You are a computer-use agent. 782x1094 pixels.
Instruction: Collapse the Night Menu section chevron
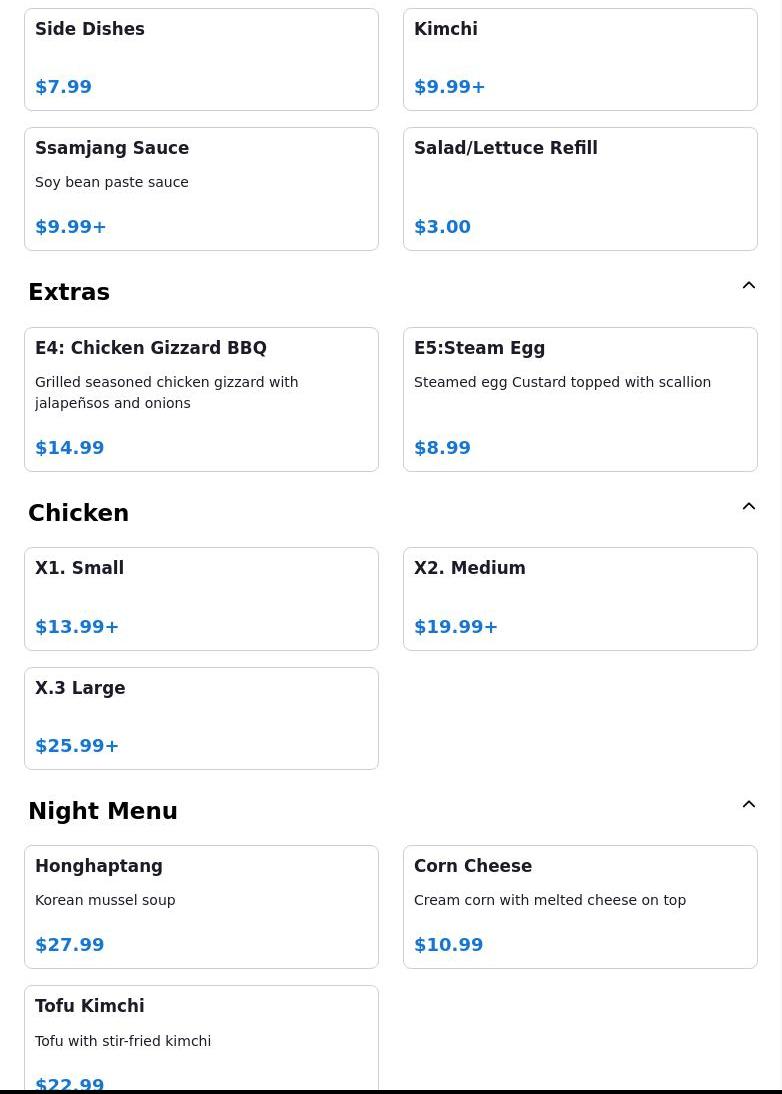click(748, 805)
